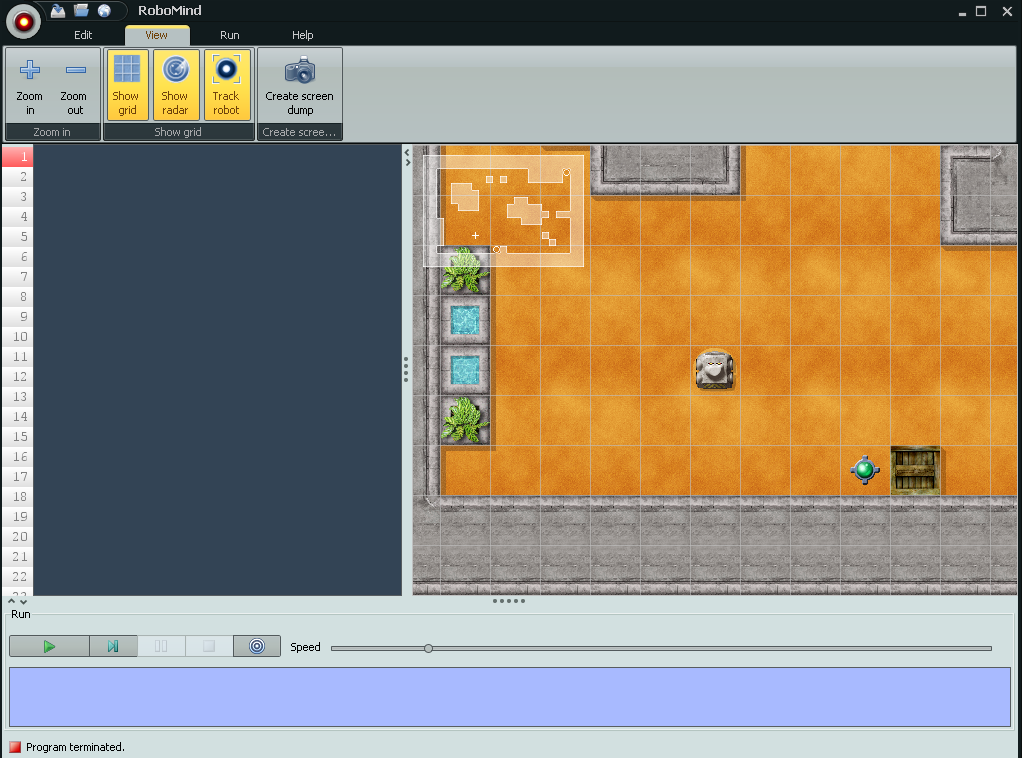The height and width of the screenshot is (758, 1022).
Task: Maximize the RoboMind window
Action: tap(981, 11)
